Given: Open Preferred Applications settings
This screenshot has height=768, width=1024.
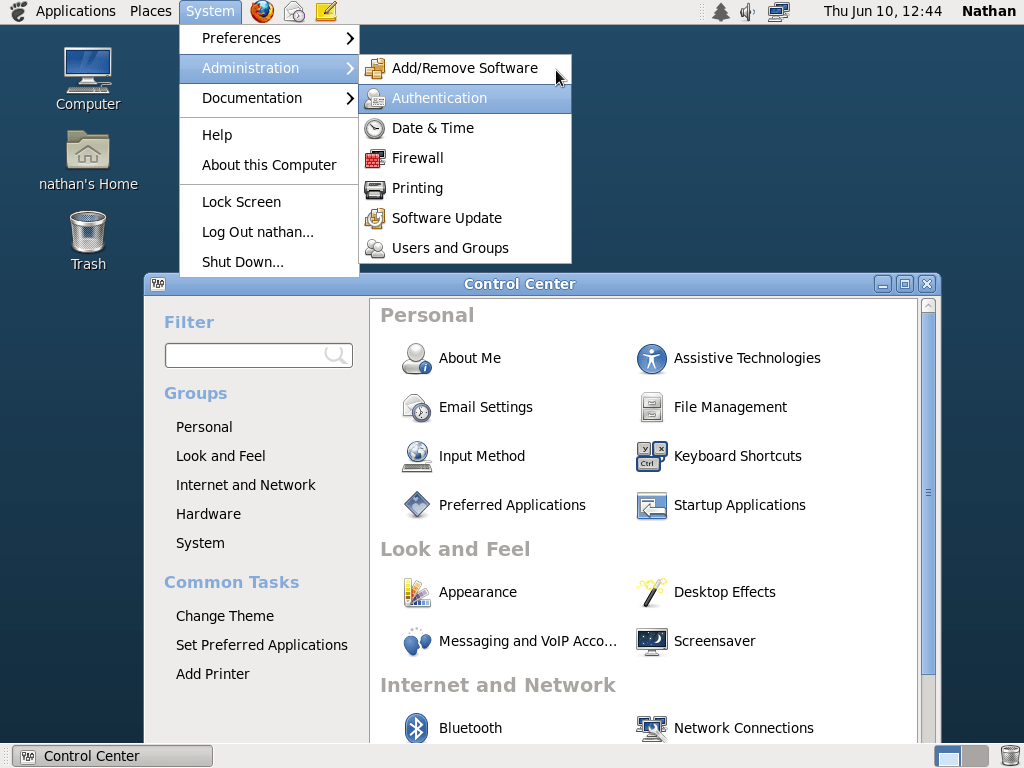Looking at the screenshot, I should tap(416, 505).
